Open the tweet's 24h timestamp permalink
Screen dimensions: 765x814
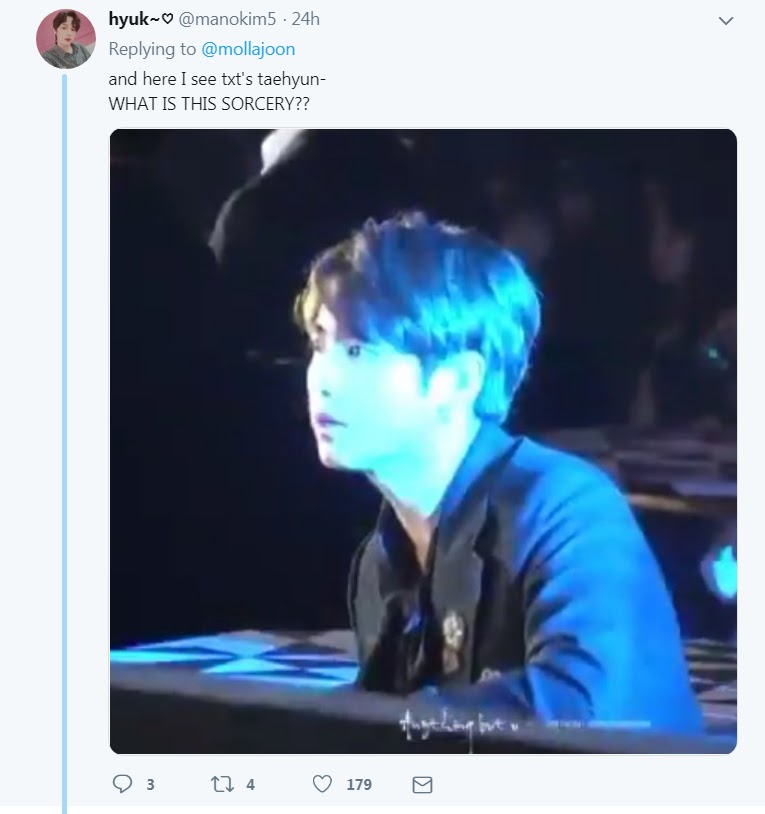305,19
